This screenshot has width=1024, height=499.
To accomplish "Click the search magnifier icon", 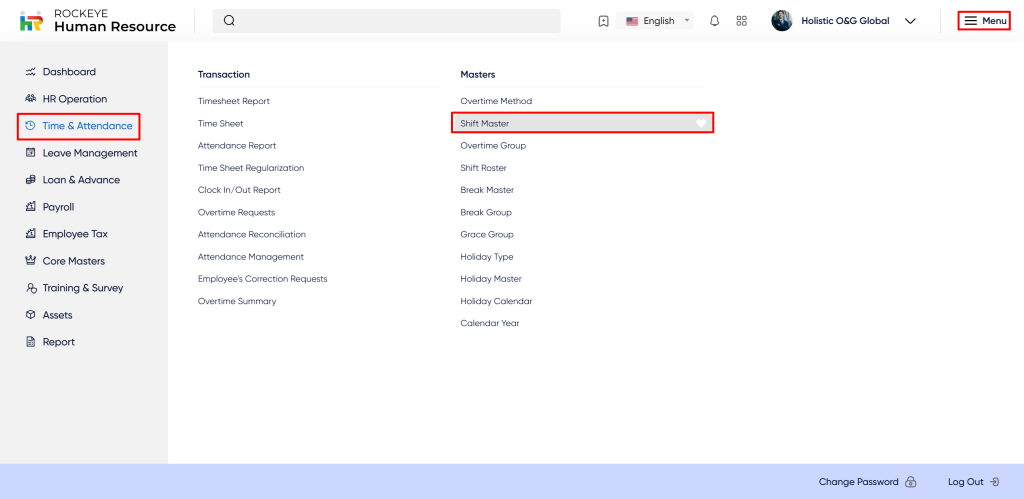I will point(229,21).
